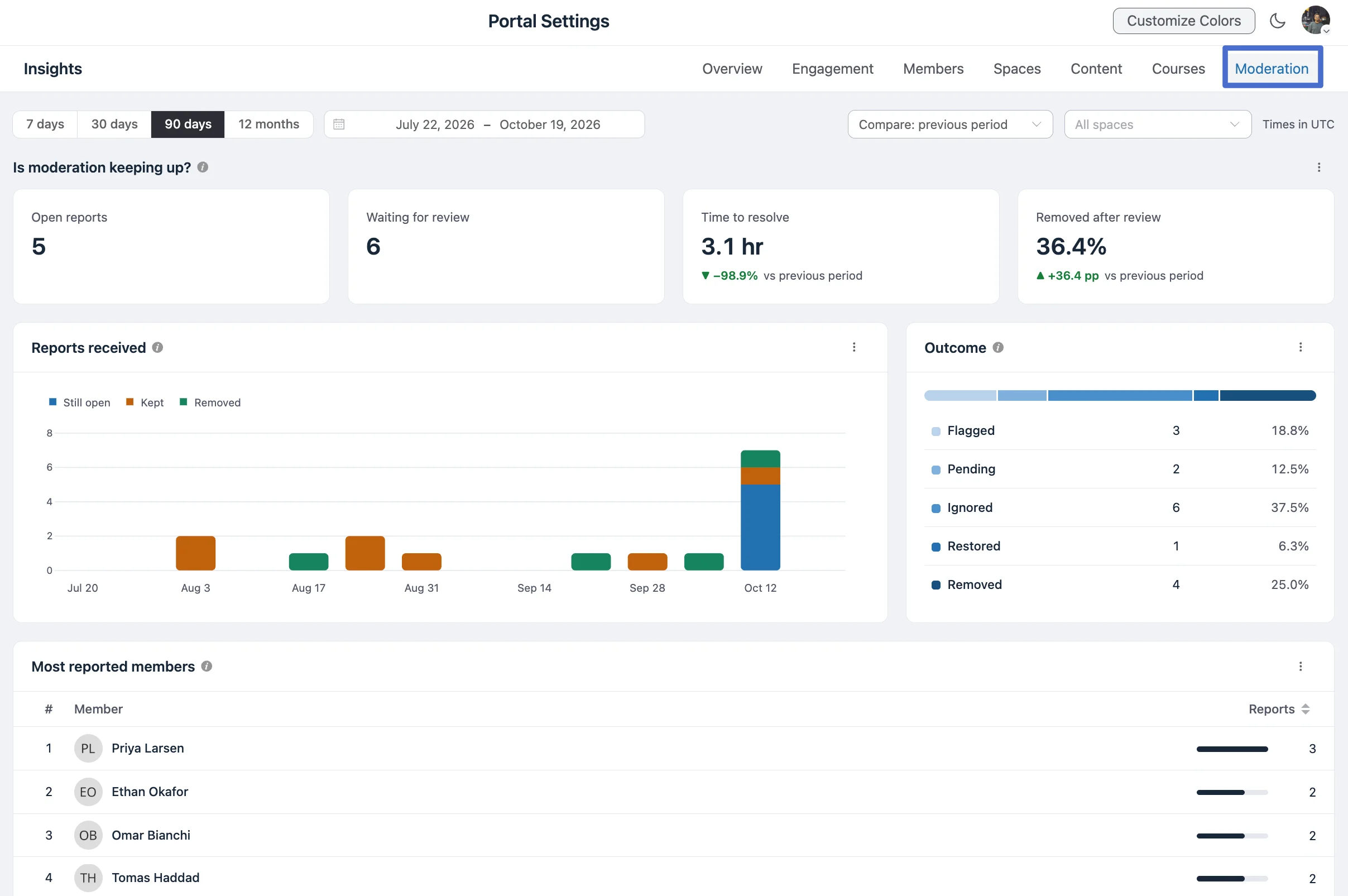Image resolution: width=1348 pixels, height=896 pixels.
Task: Switch to the Engagement tab
Action: pos(832,69)
